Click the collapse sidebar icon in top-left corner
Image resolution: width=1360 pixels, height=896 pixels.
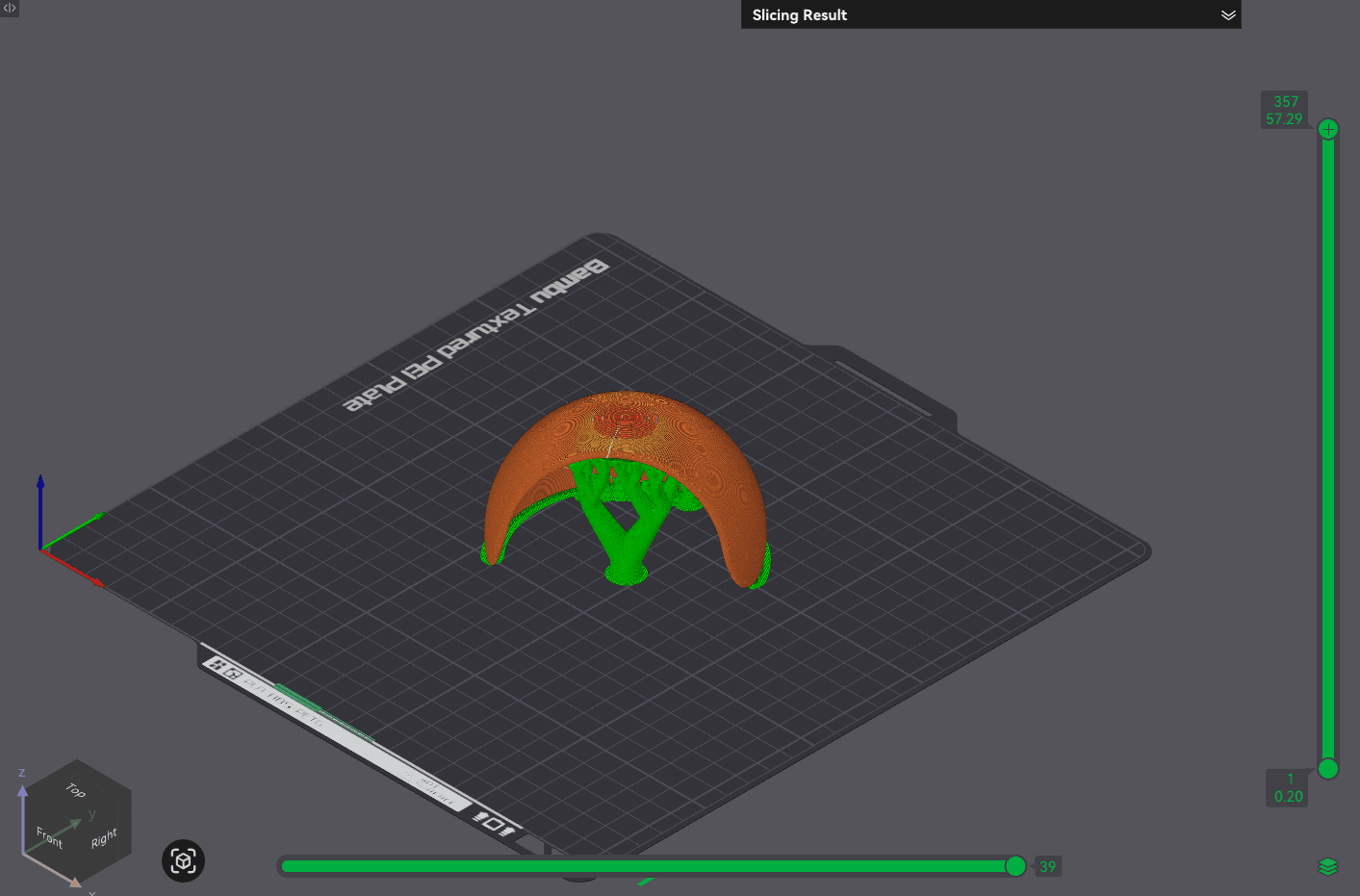(9, 8)
